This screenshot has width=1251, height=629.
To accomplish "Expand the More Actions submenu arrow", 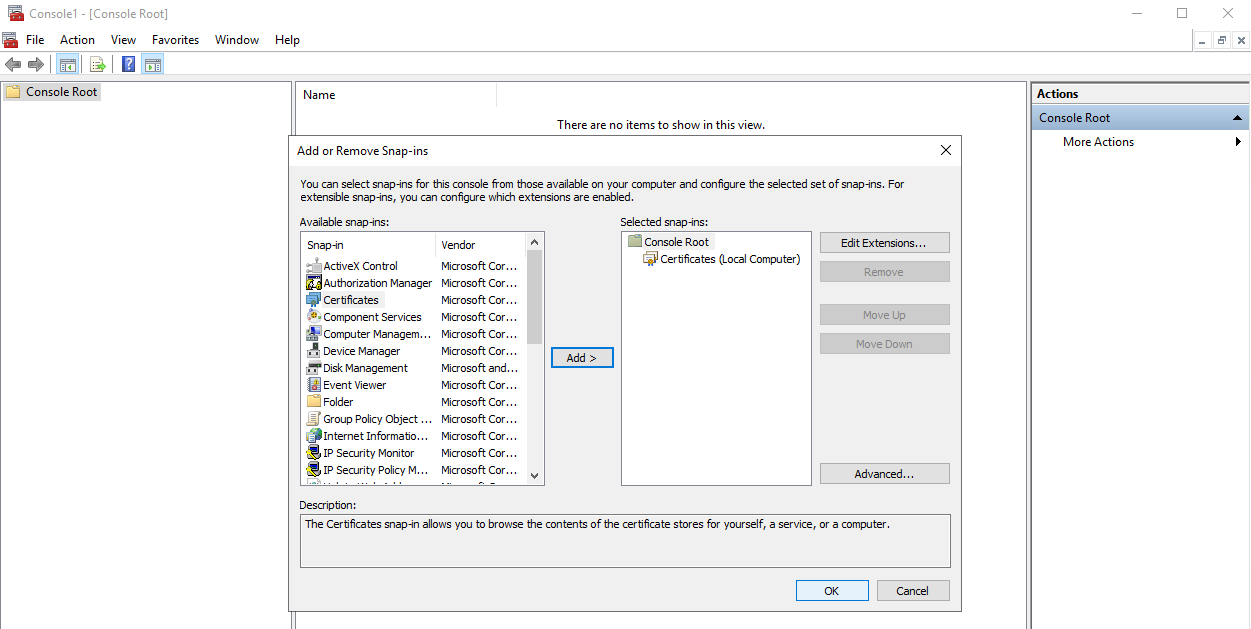I will tap(1238, 142).
